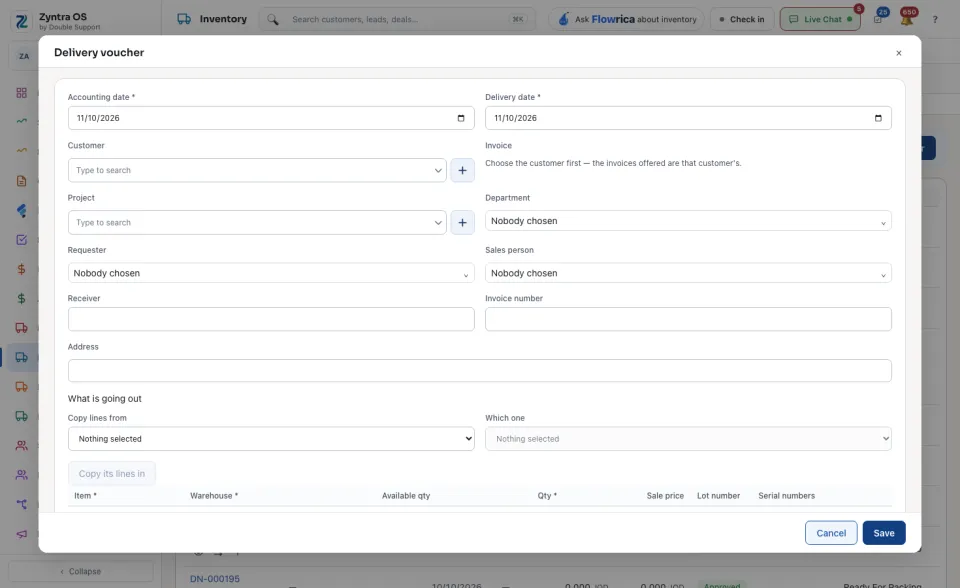
Task: Click the highlighted blue truck sidebar icon
Action: 21,357
